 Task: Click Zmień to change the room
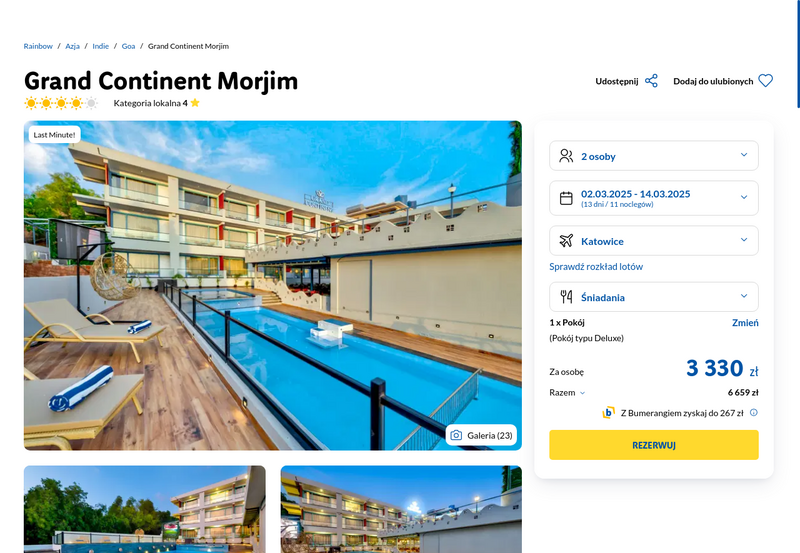point(745,322)
